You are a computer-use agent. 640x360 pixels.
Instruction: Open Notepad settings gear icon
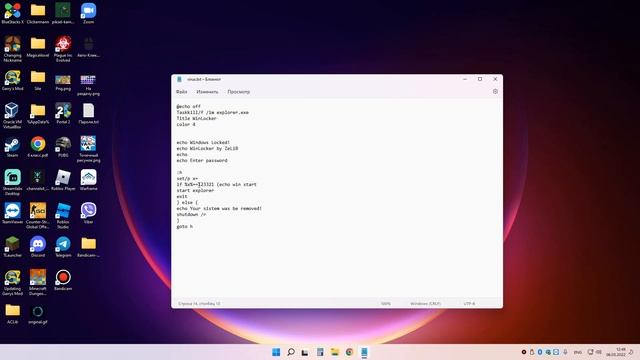[x=495, y=91]
